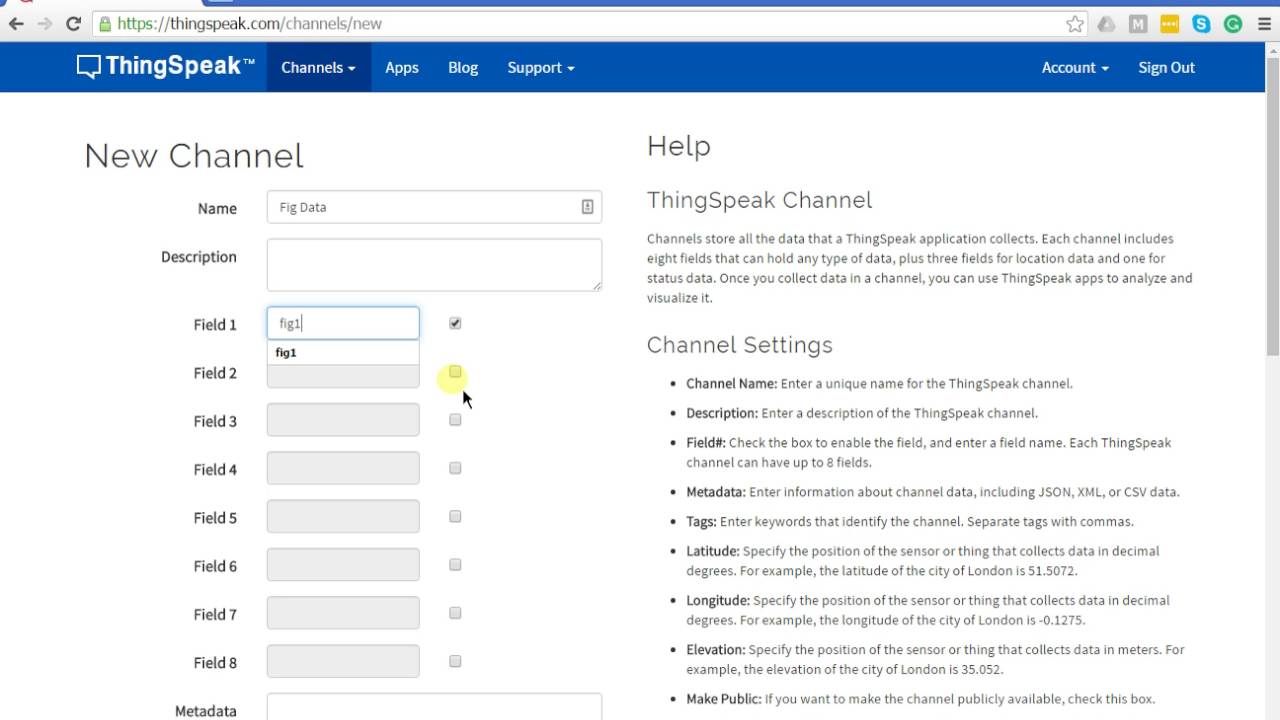Enable the Field 4 checkbox

455,468
